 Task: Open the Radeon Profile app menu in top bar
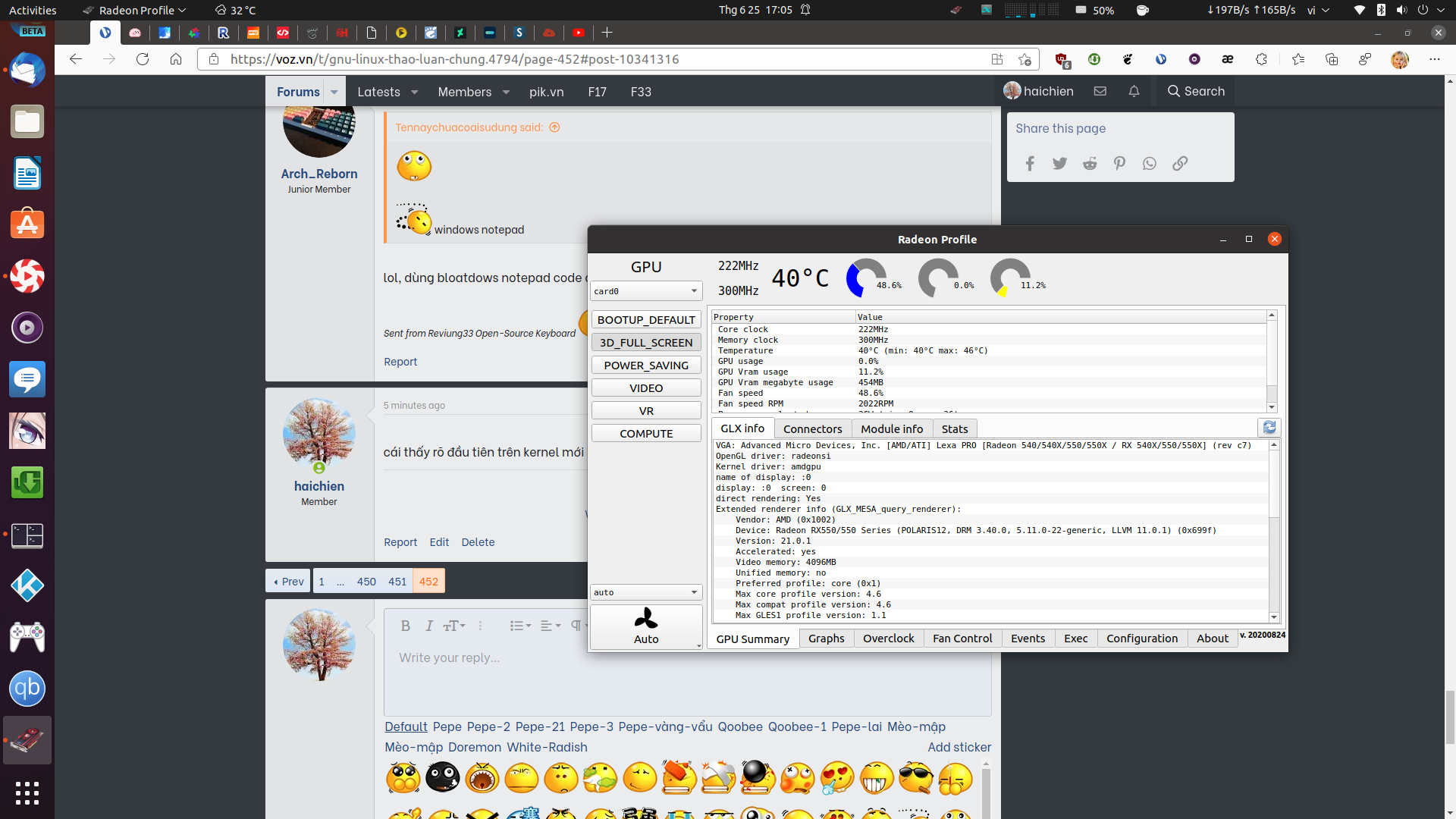pyautogui.click(x=134, y=10)
